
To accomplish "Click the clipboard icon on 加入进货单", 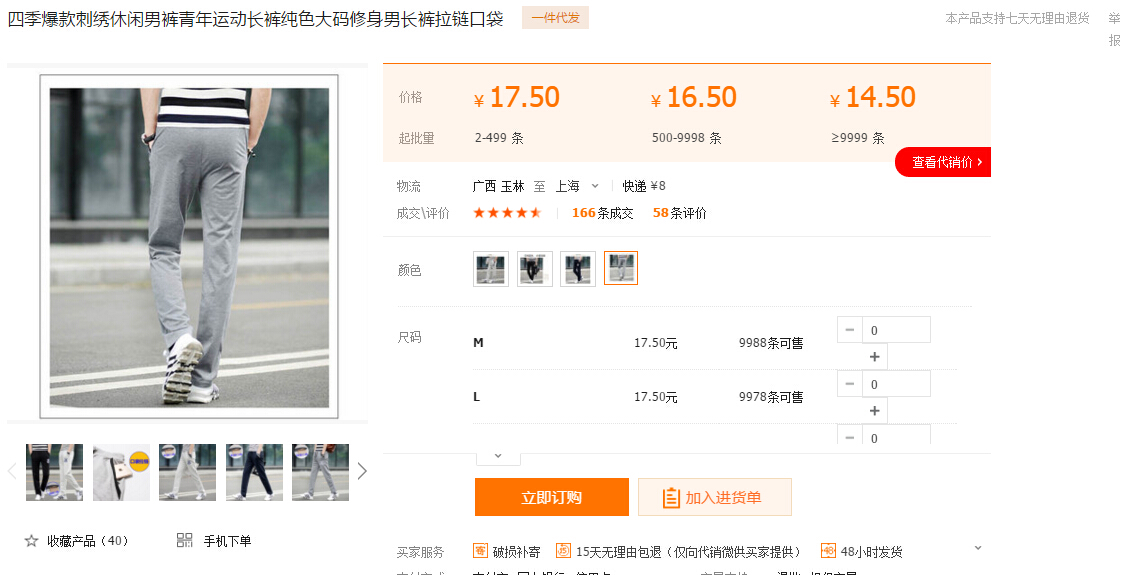I will (671, 497).
